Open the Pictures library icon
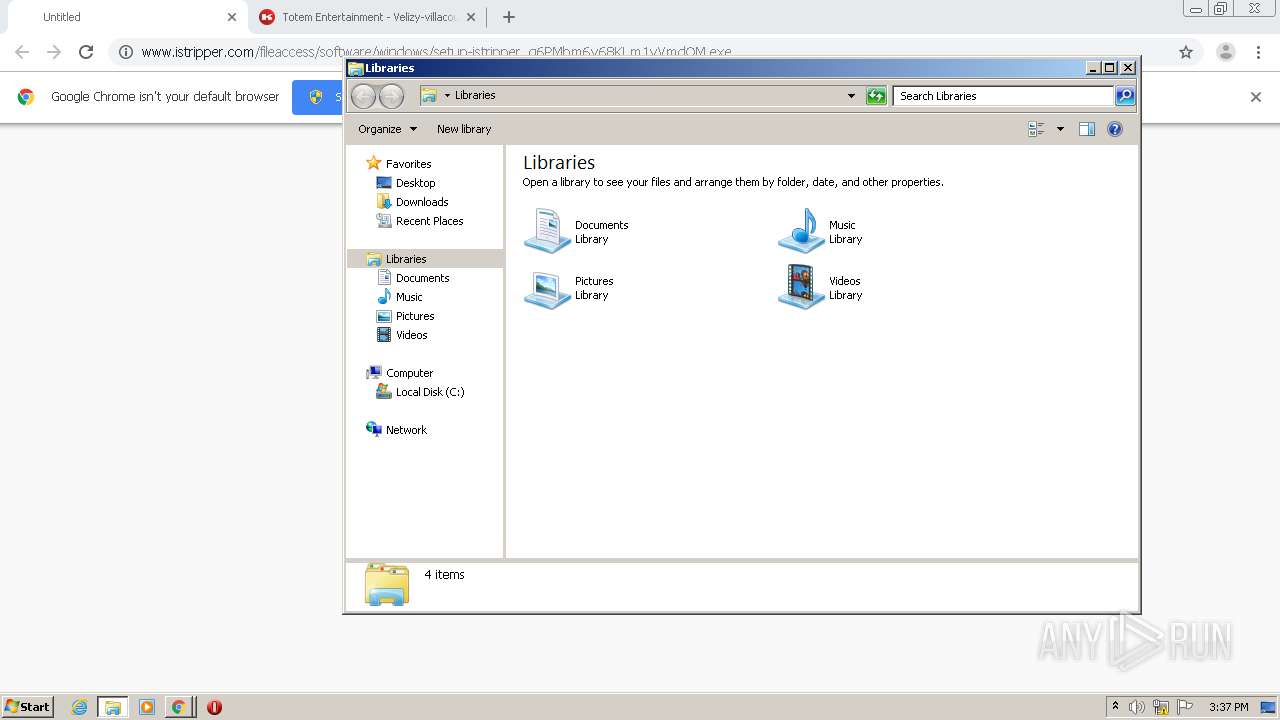Image resolution: width=1280 pixels, height=720 pixels. tap(547, 288)
